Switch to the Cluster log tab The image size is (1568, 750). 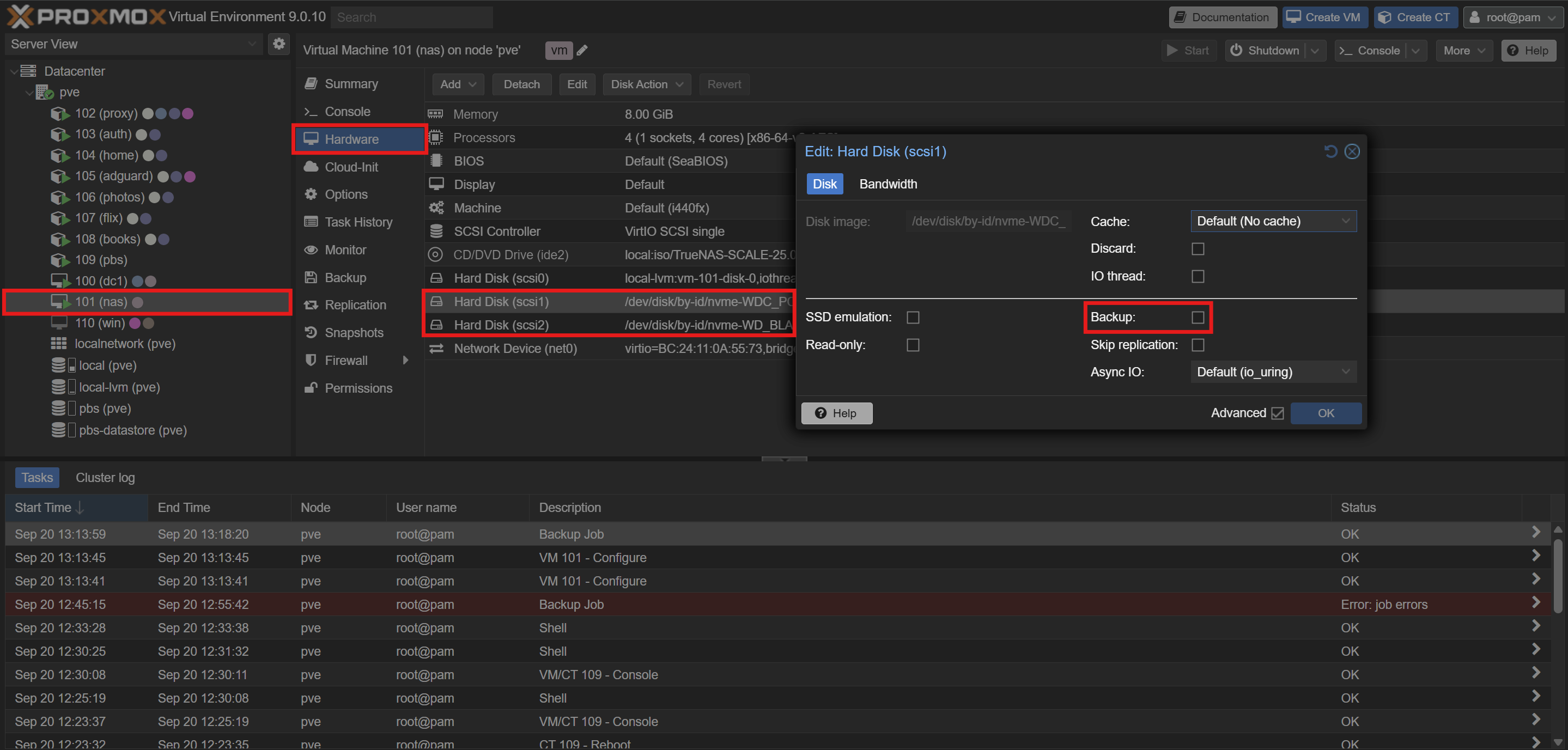tap(105, 478)
